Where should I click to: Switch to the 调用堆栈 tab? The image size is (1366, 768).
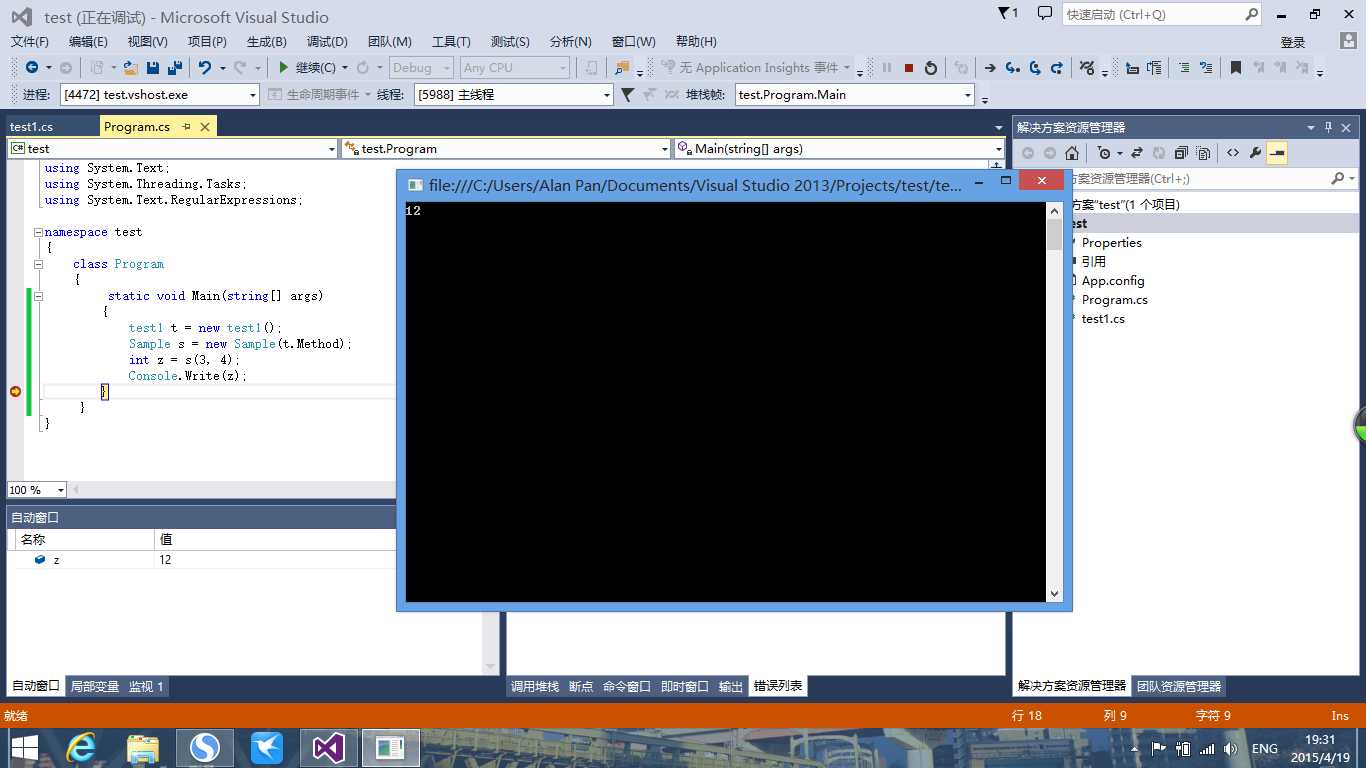coord(535,686)
